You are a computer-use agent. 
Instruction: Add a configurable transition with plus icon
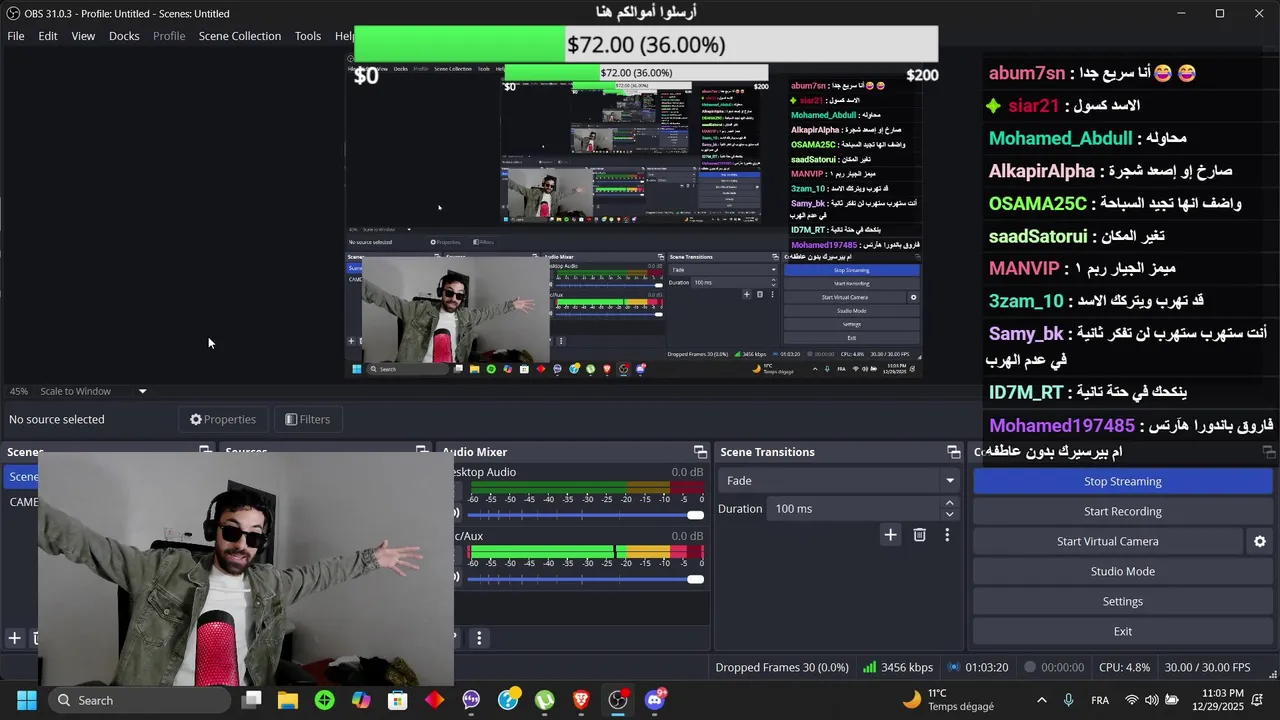(x=890, y=535)
